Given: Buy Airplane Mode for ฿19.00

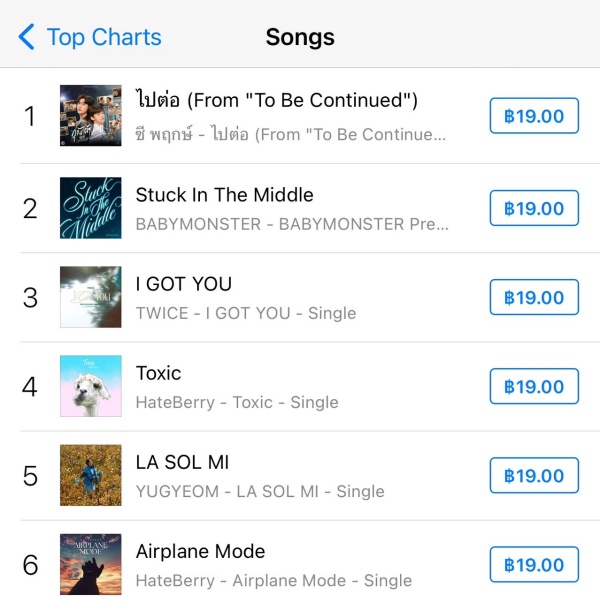Looking at the screenshot, I should point(534,564).
